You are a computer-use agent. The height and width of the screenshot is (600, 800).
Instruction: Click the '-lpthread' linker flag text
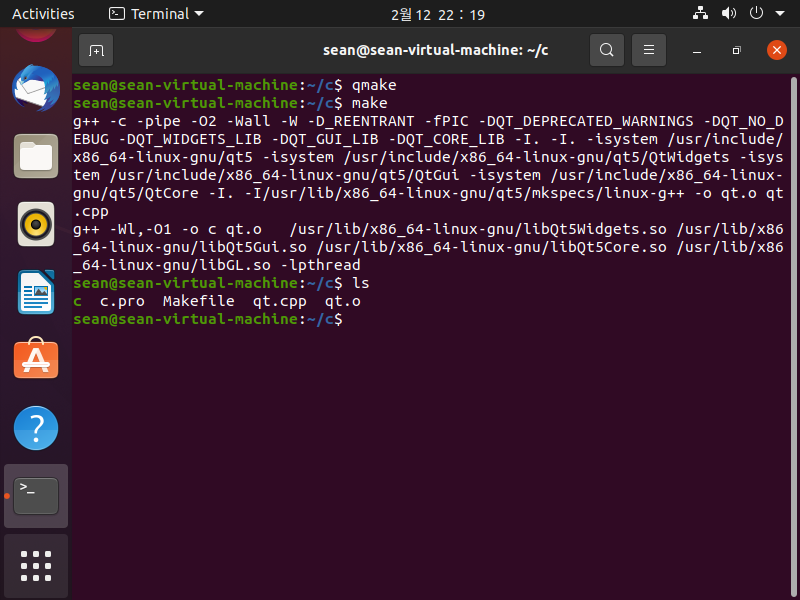(320, 265)
